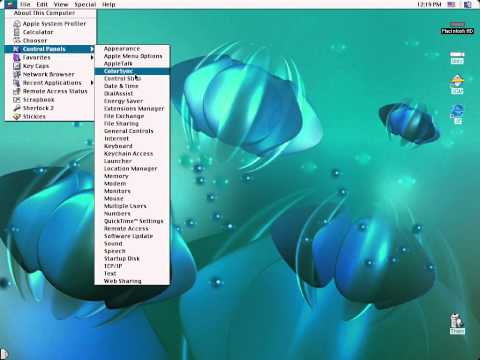Open the Appearance control panel

click(132, 49)
